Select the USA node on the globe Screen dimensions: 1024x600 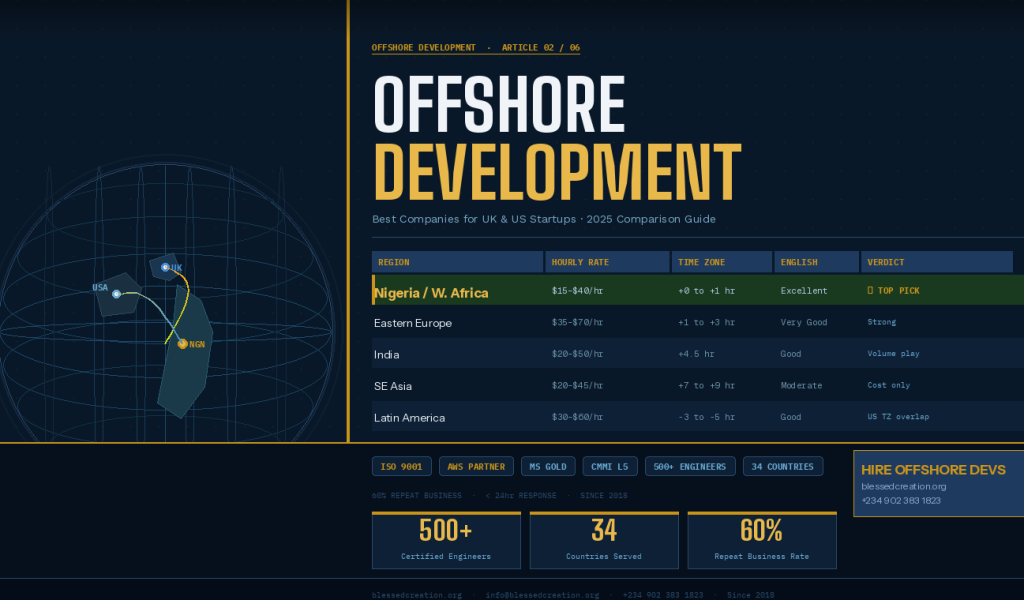tap(116, 293)
